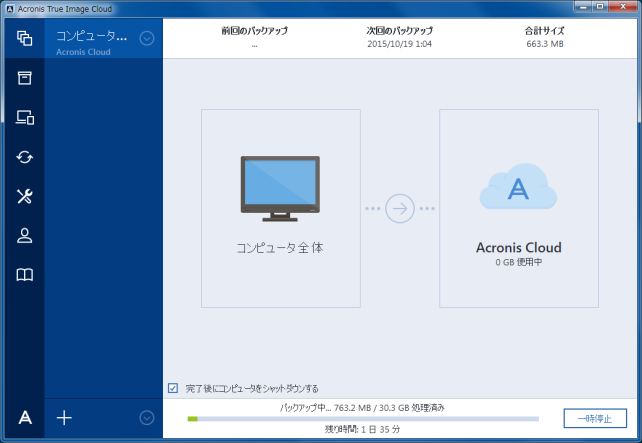
Task: Expand options arrow for コンピュータ backup item
Action: click(147, 38)
